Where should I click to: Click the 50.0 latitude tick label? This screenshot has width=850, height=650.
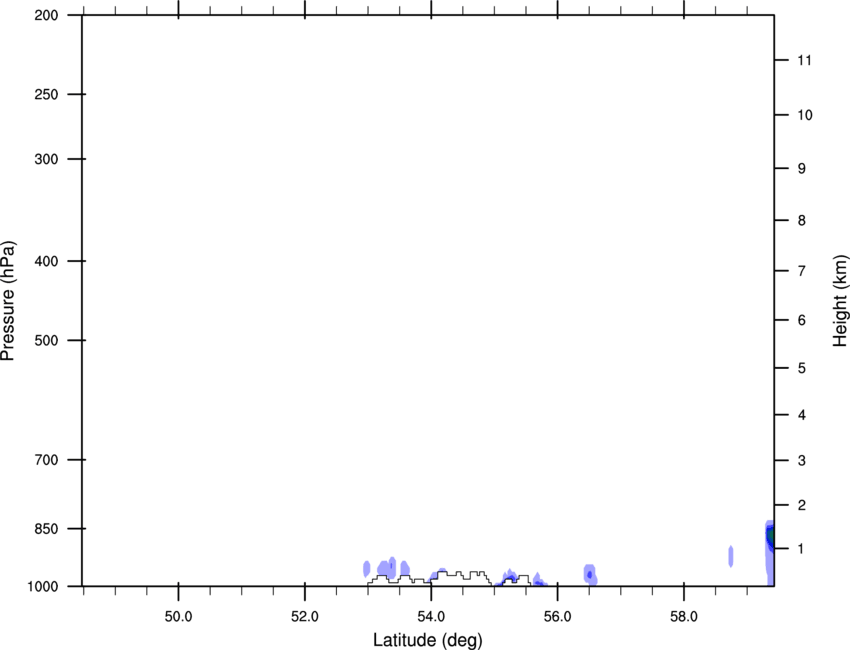click(178, 617)
